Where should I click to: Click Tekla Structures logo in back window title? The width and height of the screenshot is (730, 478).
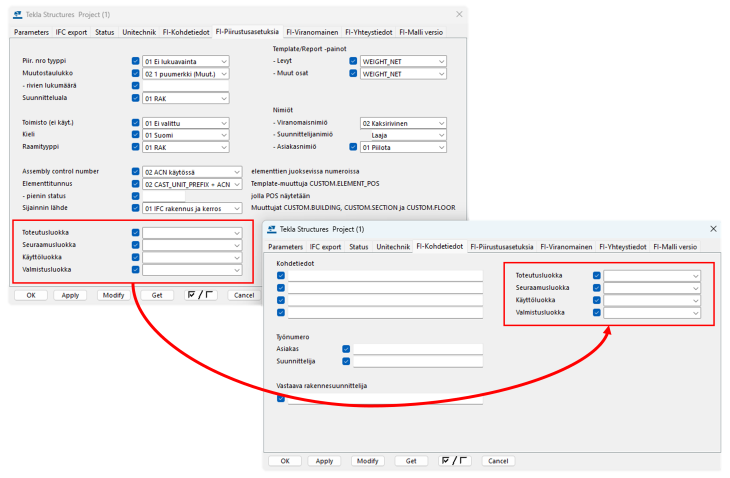pyautogui.click(x=18, y=15)
